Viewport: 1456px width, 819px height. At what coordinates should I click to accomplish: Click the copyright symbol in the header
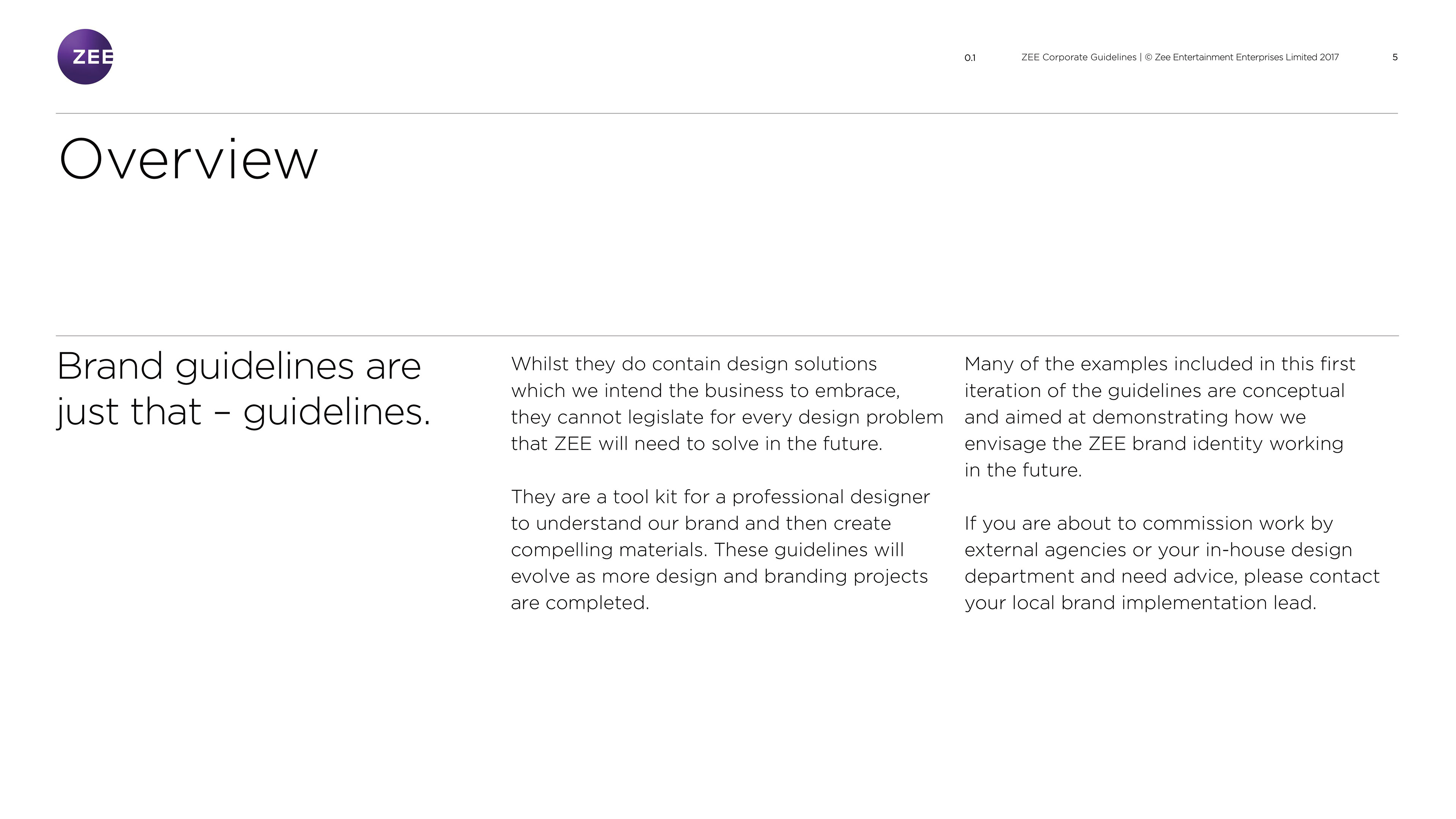pos(1148,57)
